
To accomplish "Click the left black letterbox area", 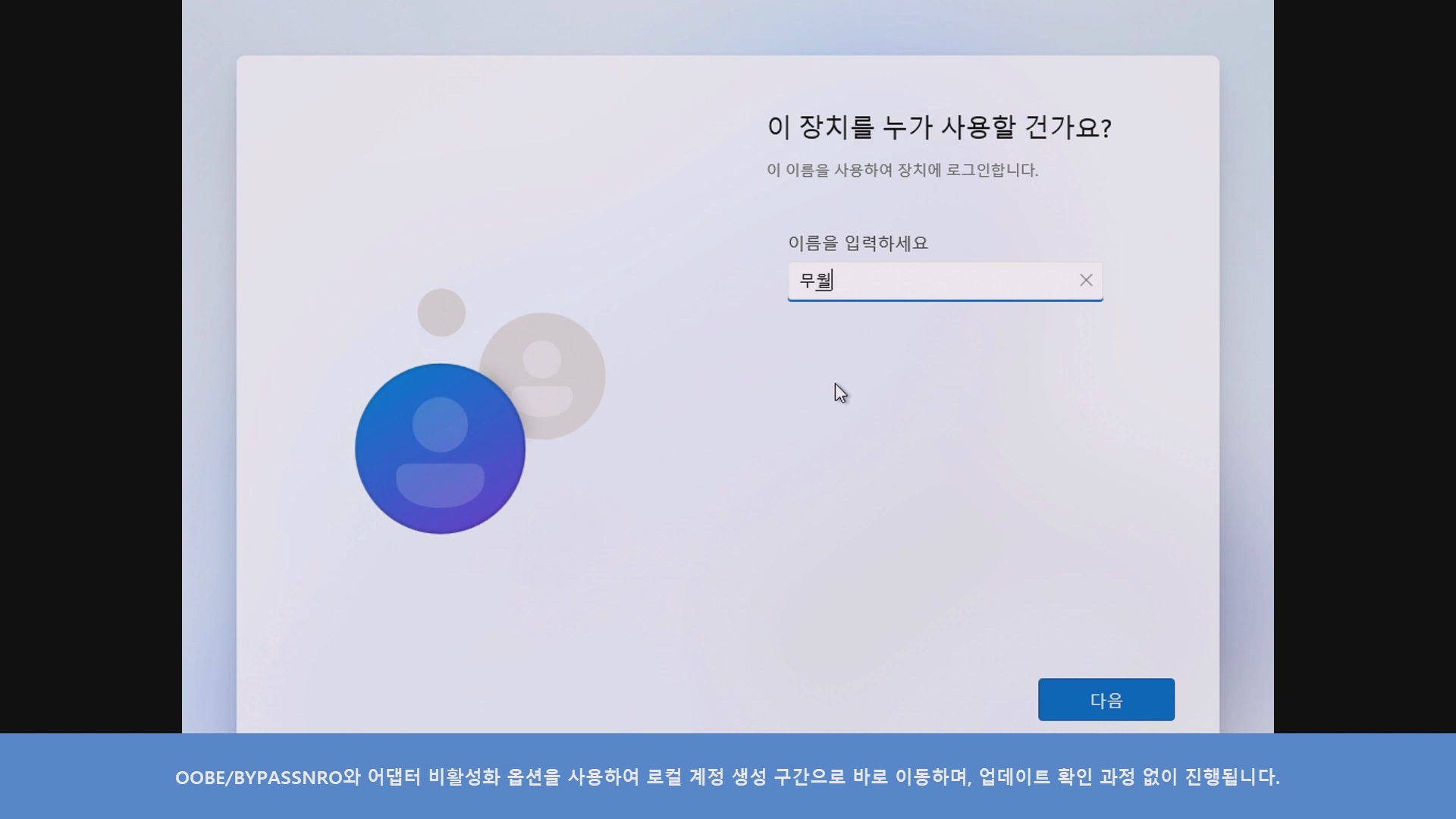I will 89,364.
